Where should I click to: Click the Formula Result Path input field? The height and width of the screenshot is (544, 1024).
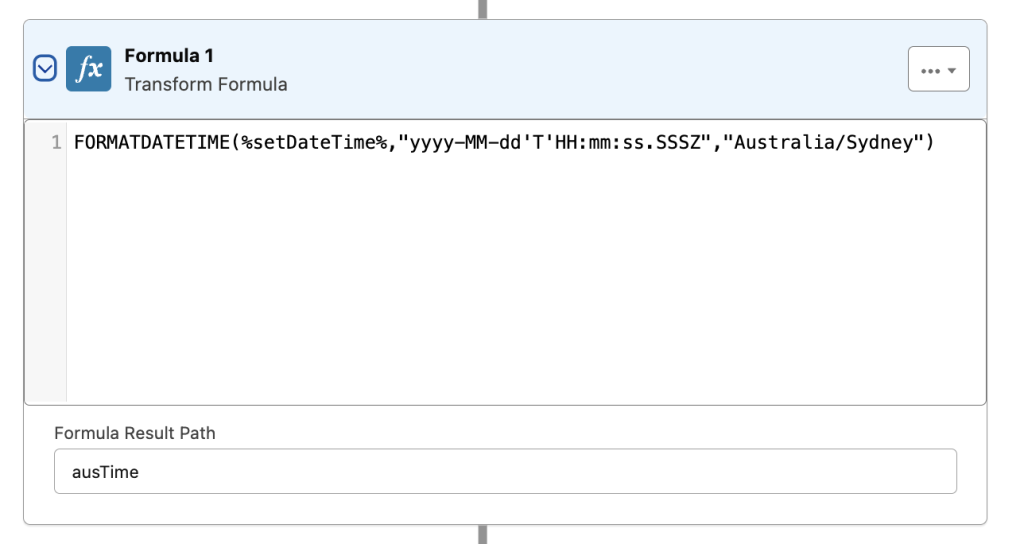pyautogui.click(x=505, y=471)
